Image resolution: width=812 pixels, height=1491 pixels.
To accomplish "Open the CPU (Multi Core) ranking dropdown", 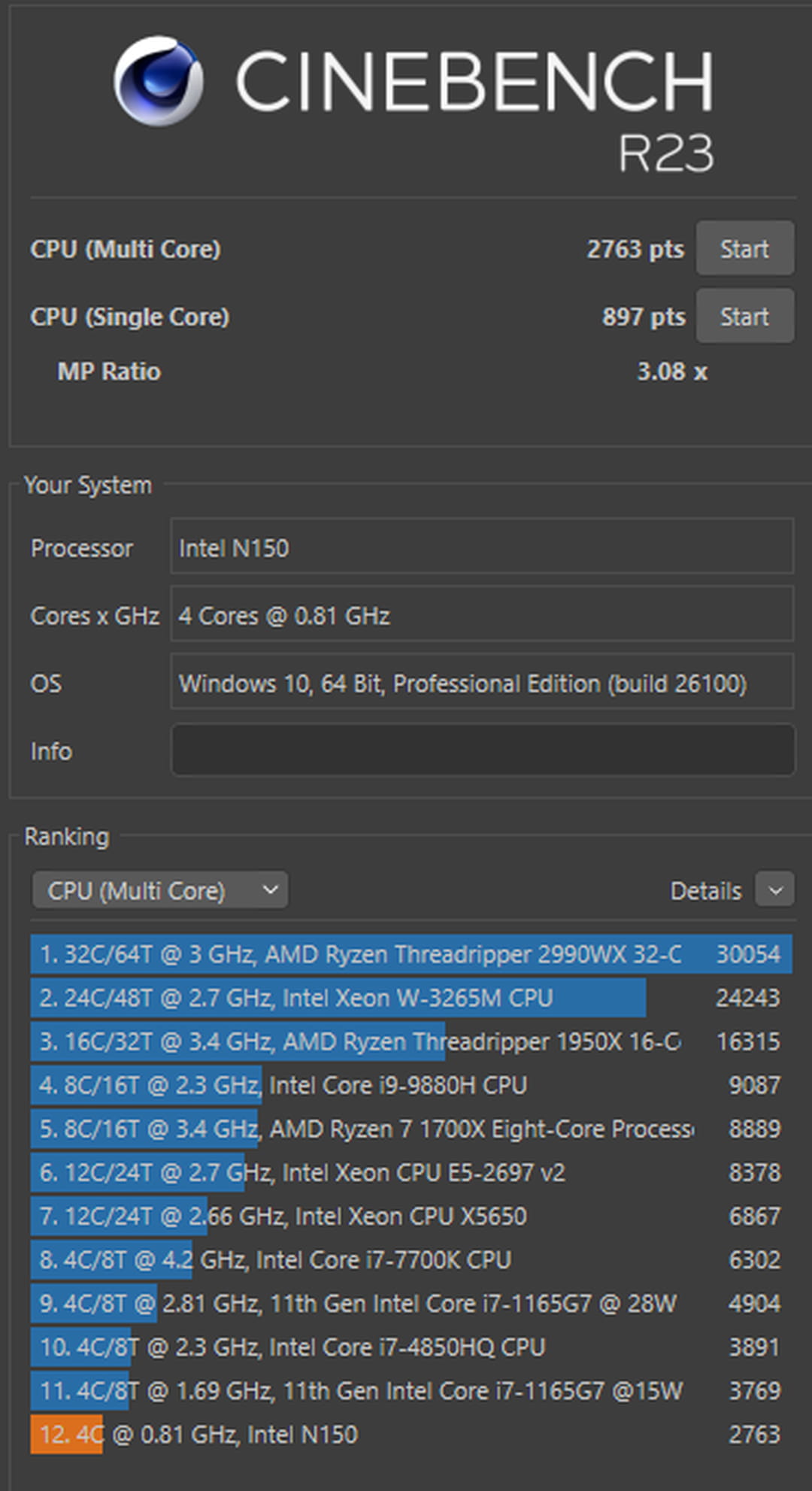I will pos(159,890).
